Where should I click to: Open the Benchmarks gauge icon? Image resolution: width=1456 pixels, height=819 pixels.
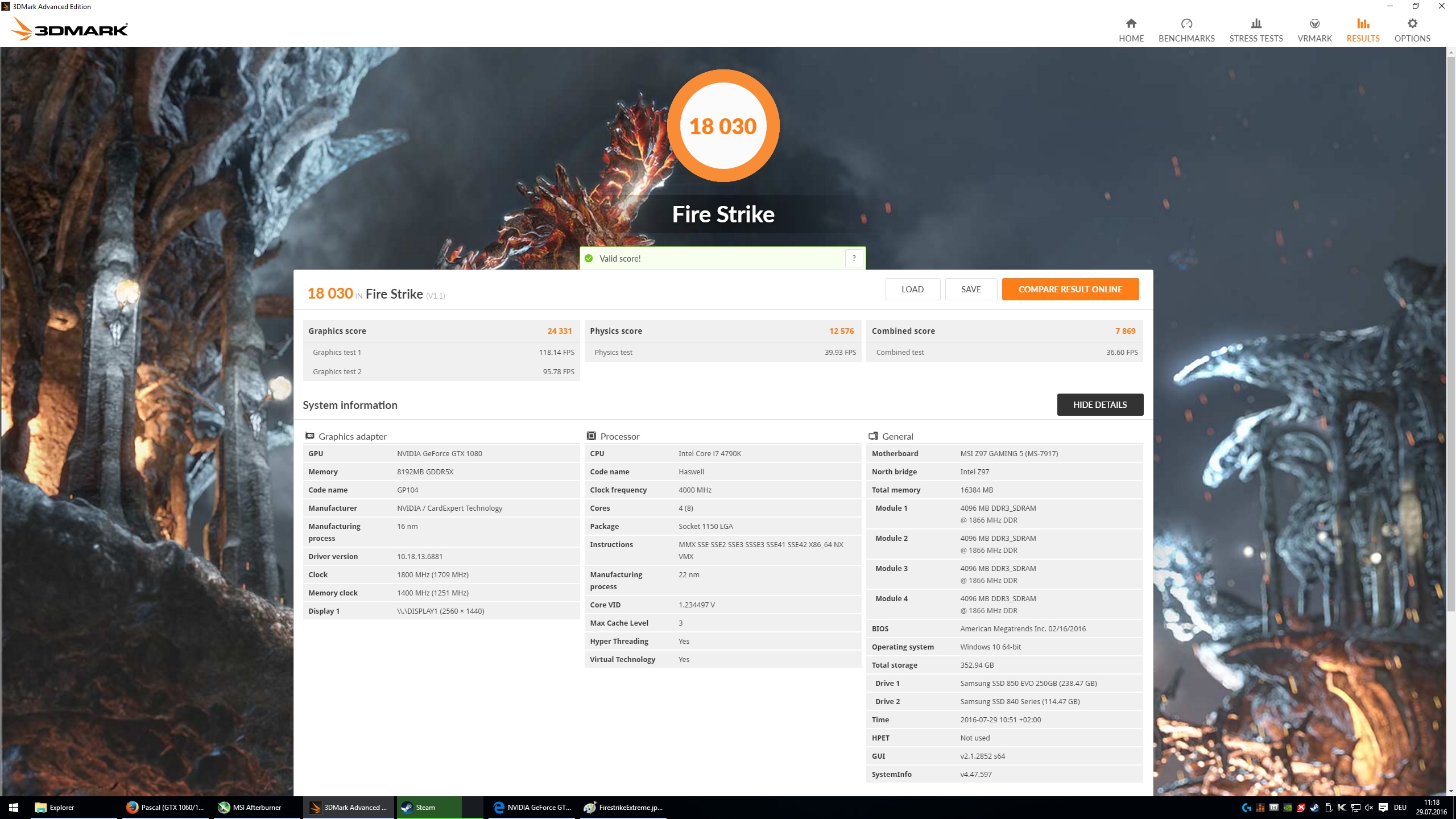pos(1186,24)
